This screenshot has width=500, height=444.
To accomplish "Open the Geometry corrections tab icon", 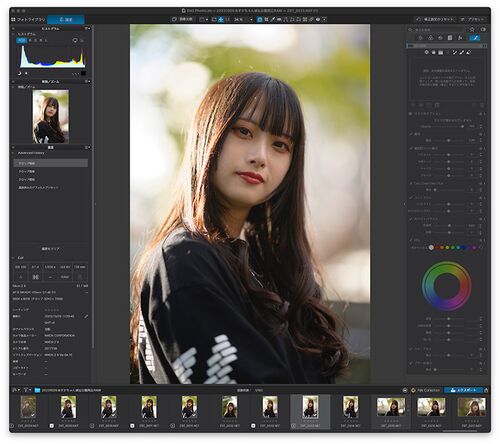I will point(450,38).
